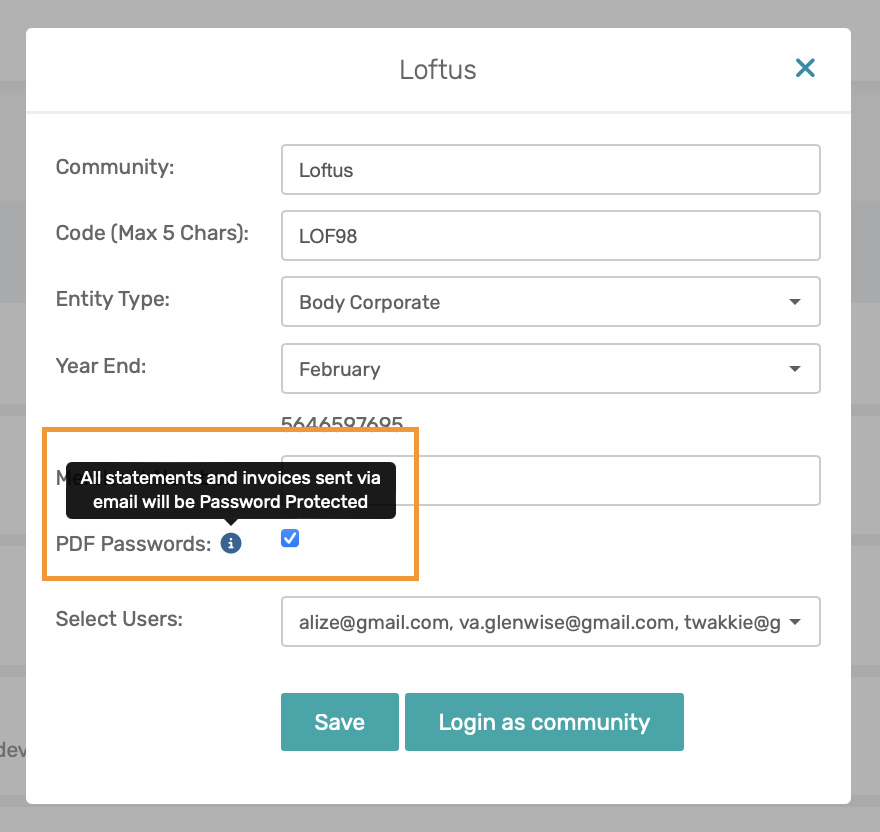Screen dimensions: 880x832
Task: Click the X to close the Loftus dialog
Action: click(x=805, y=68)
